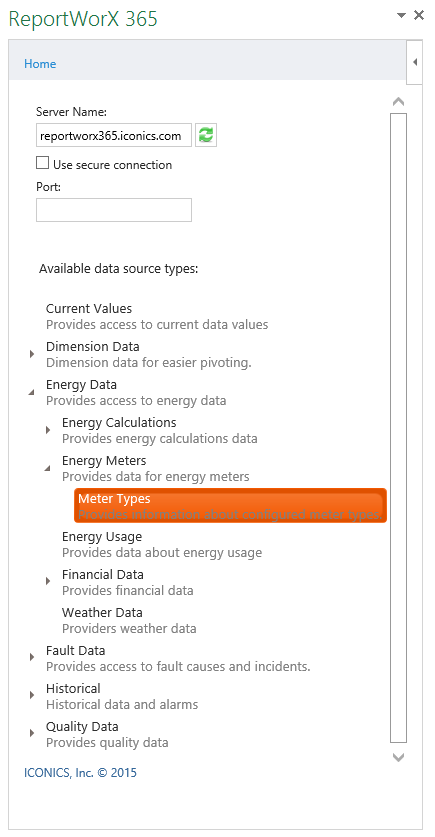Collapse the side panel arrow tab
This screenshot has height=837, width=435.
tap(415, 62)
